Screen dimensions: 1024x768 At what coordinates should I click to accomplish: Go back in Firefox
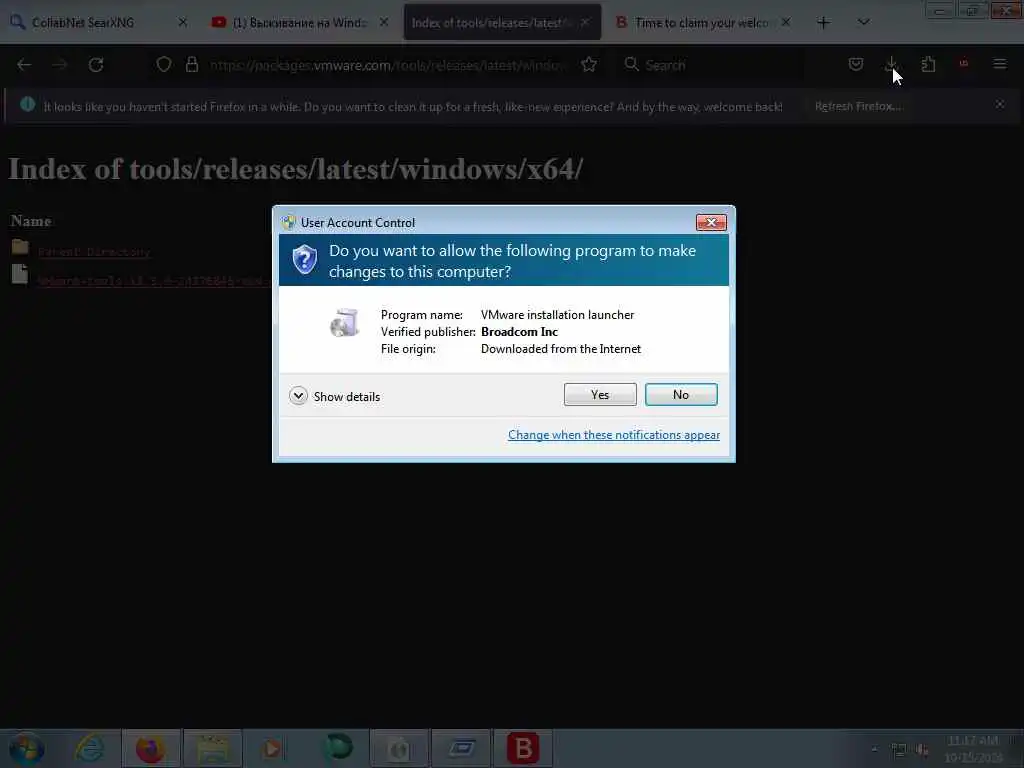coord(24,65)
